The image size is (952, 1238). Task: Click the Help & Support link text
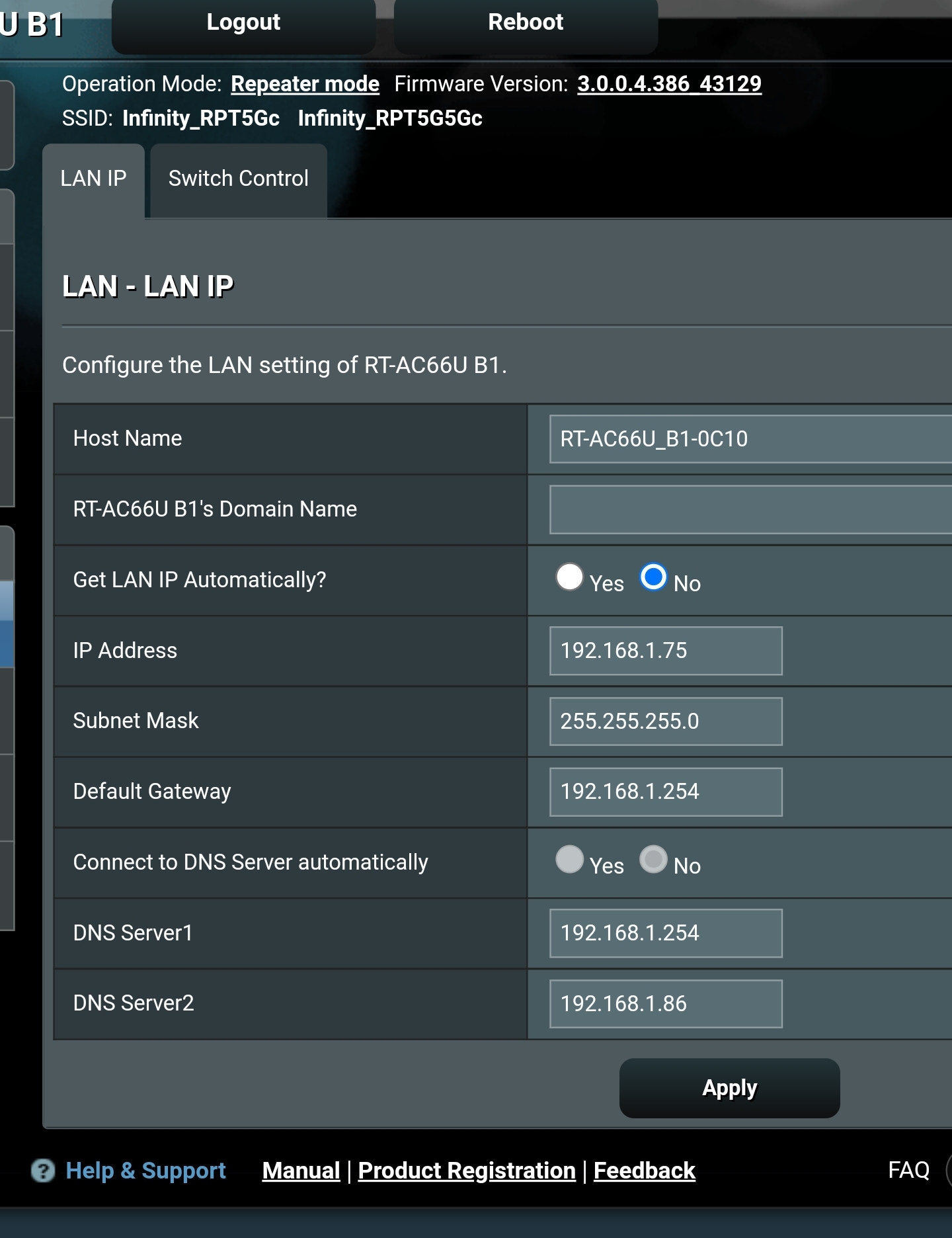click(146, 1171)
